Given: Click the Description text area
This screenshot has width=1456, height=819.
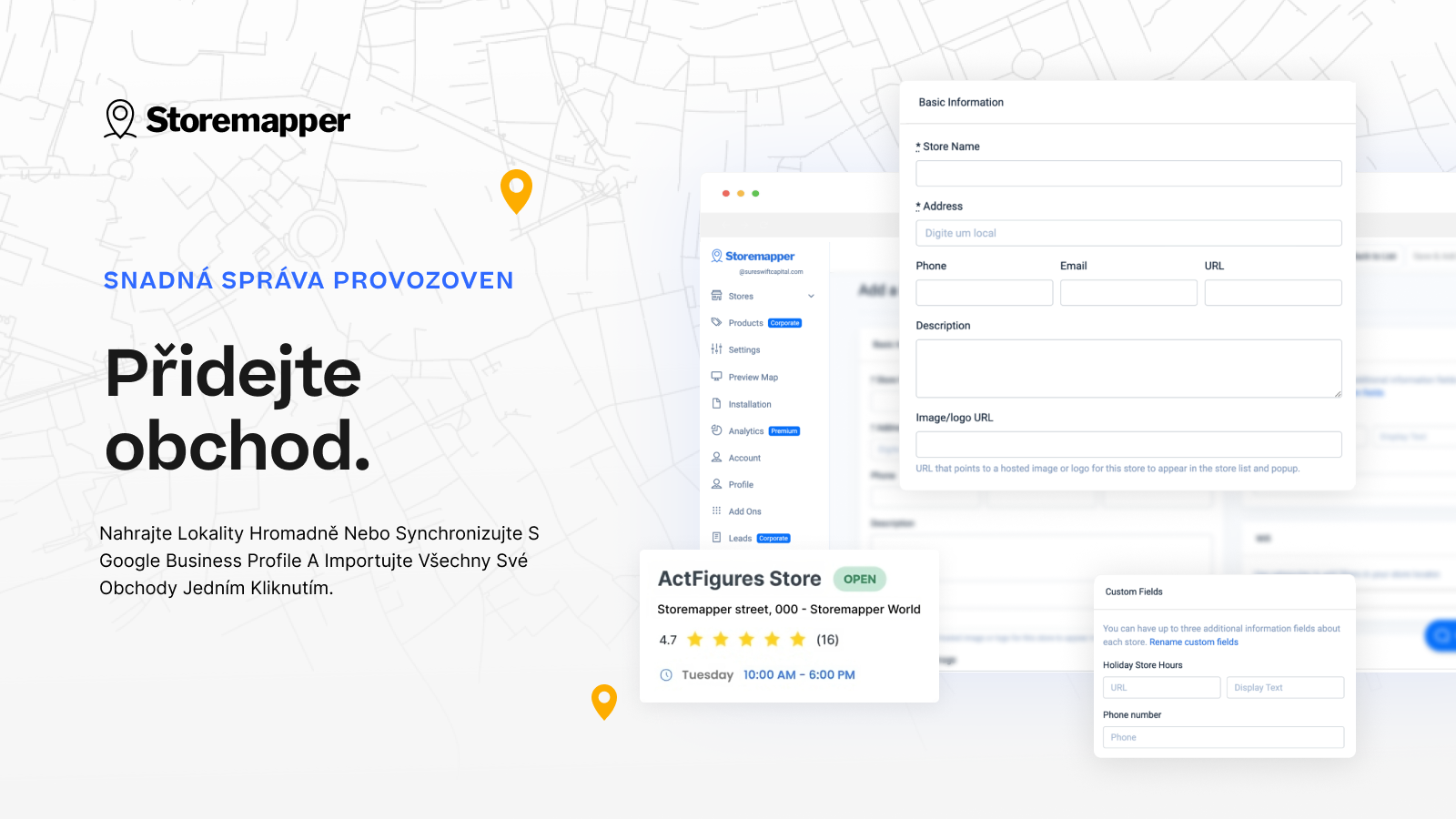Looking at the screenshot, I should click(1128, 369).
